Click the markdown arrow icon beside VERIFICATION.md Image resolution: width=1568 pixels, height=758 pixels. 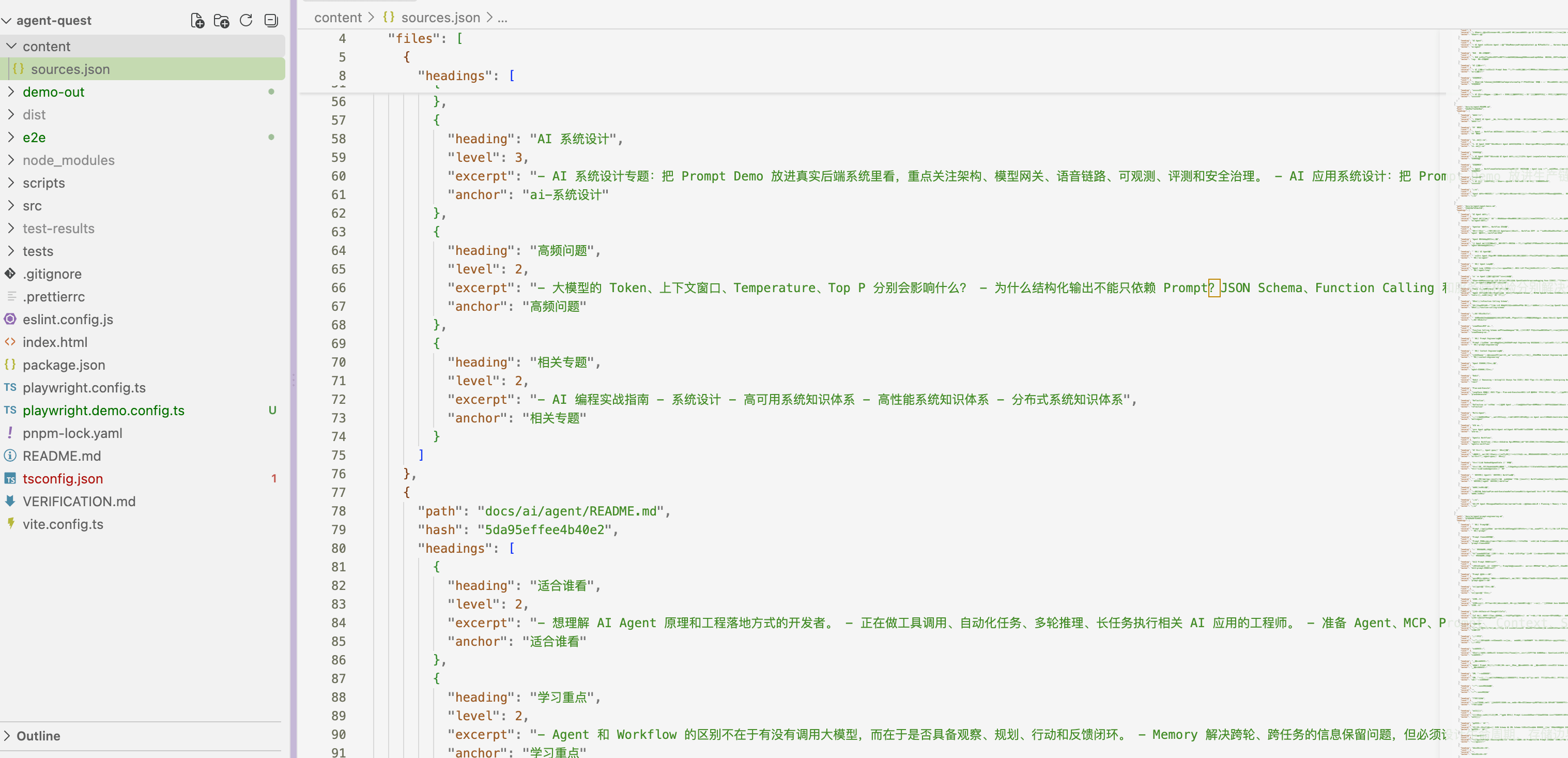[10, 501]
